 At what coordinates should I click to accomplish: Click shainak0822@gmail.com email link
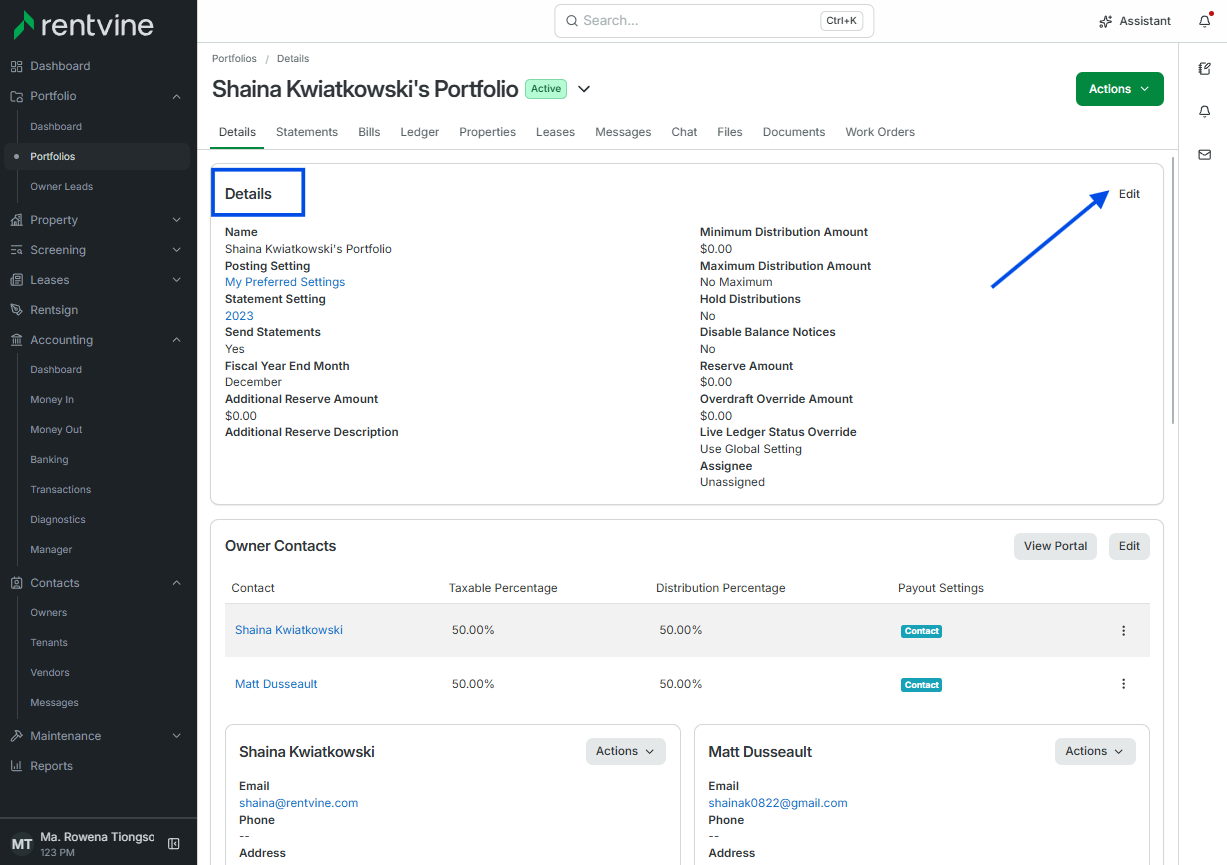tap(778, 803)
